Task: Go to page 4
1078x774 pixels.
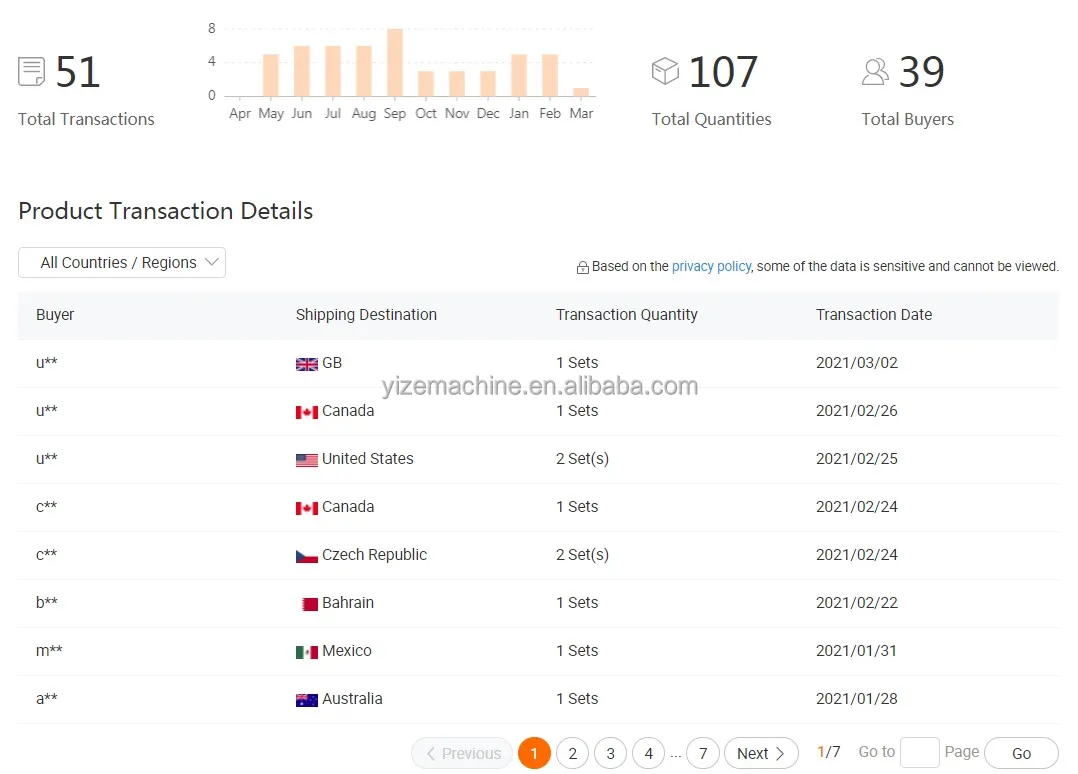Action: (648, 753)
